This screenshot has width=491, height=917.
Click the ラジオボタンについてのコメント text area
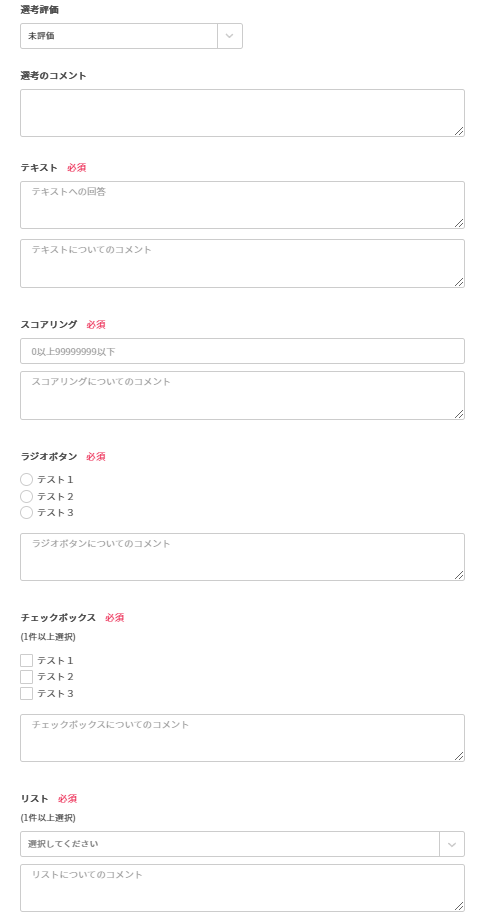point(243,557)
